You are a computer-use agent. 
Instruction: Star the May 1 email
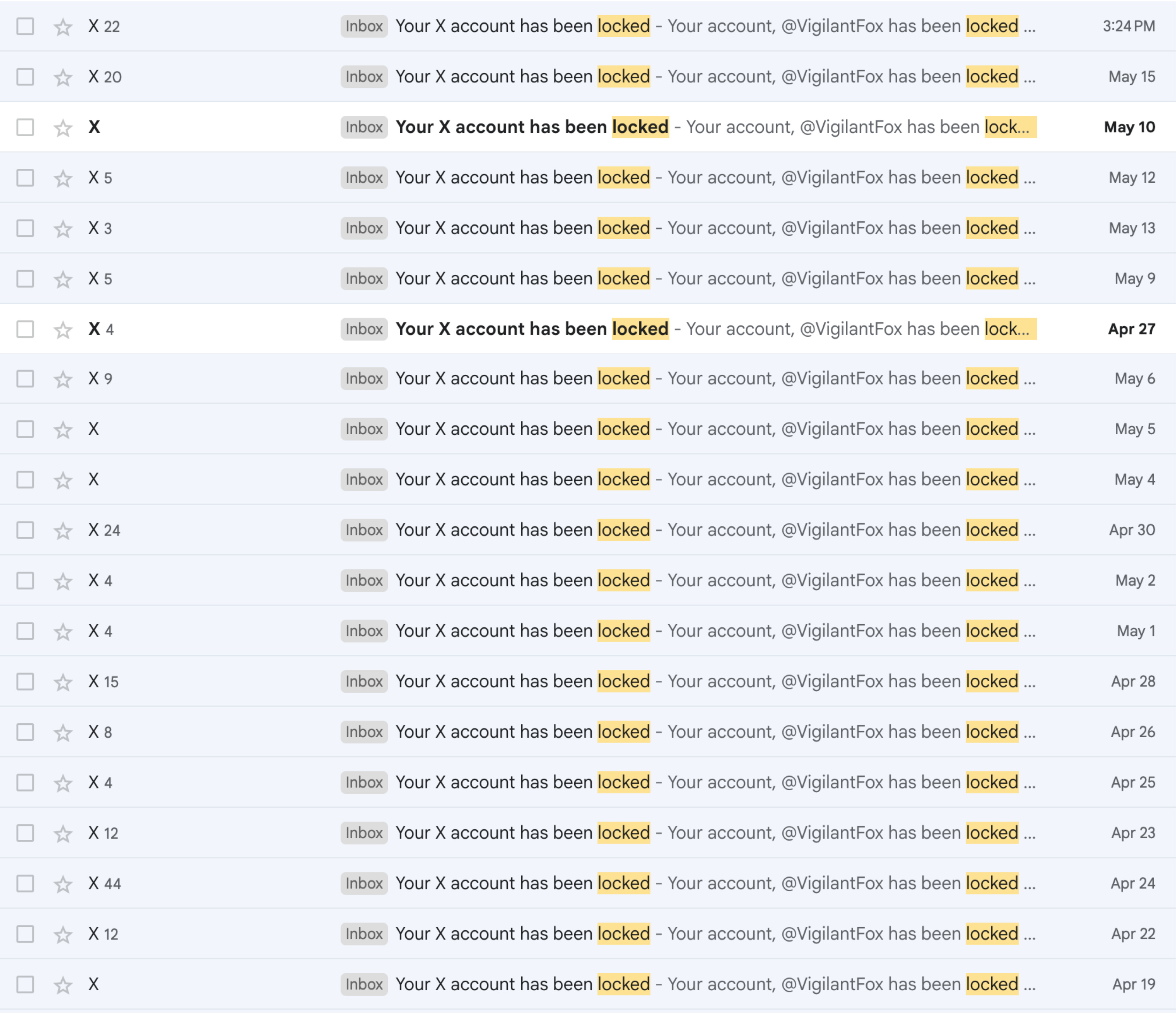(63, 632)
